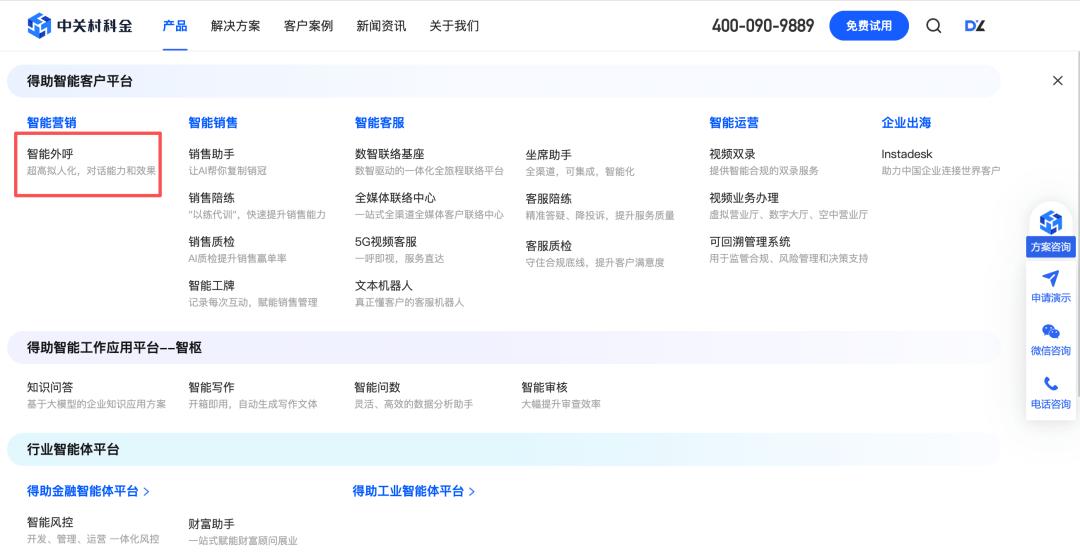The height and width of the screenshot is (552, 1080).
Task: Open the 客户案例 menu item
Action: click(309, 26)
